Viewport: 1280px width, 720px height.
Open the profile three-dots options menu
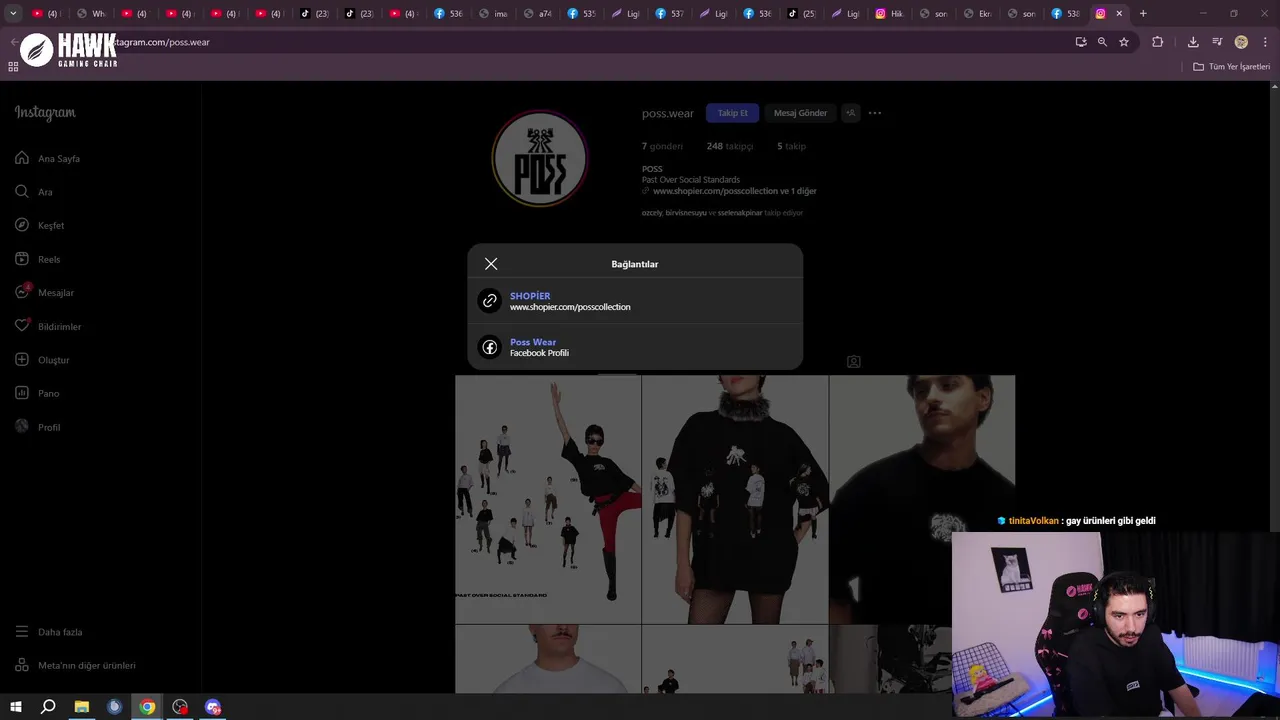click(875, 113)
